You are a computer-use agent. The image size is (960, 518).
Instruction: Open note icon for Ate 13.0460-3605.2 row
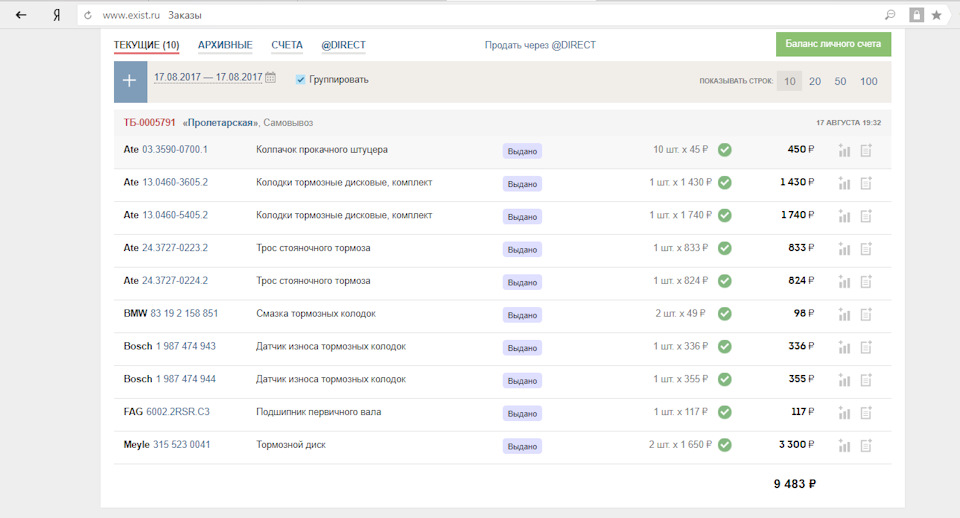[x=866, y=183]
